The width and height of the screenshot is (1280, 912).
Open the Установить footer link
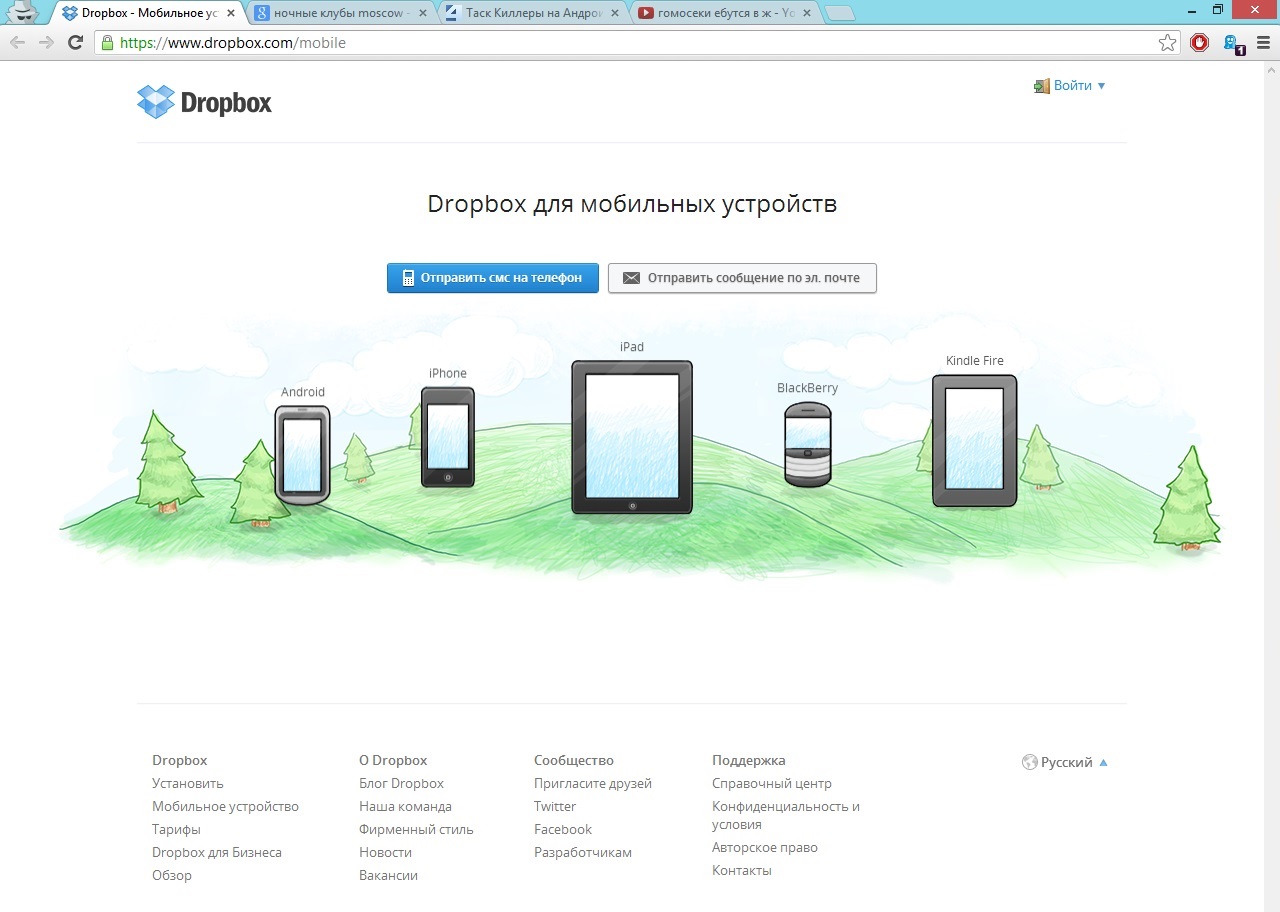pos(188,783)
